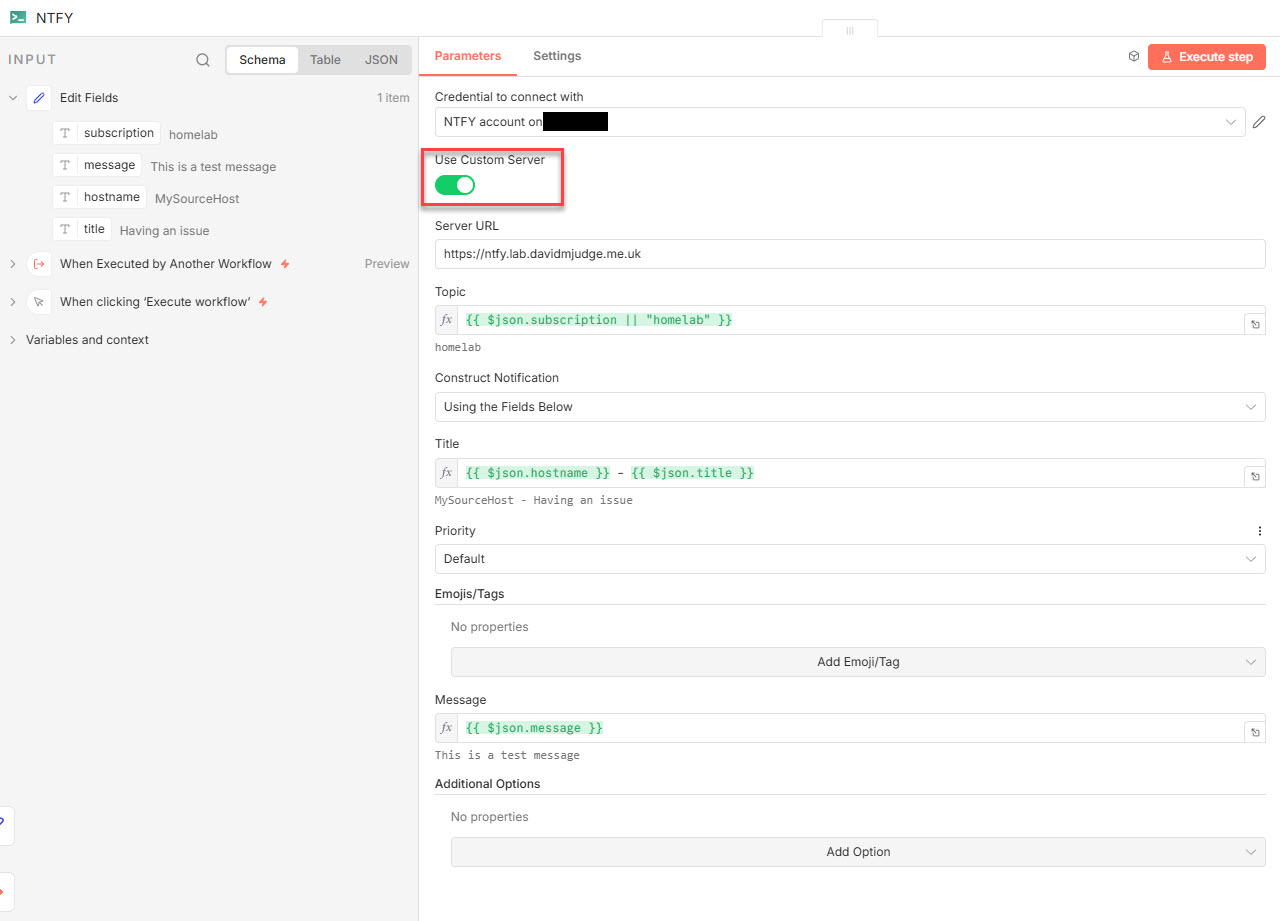This screenshot has height=921, width=1280.
Task: Open search in the INPUT panel
Action: 203,59
